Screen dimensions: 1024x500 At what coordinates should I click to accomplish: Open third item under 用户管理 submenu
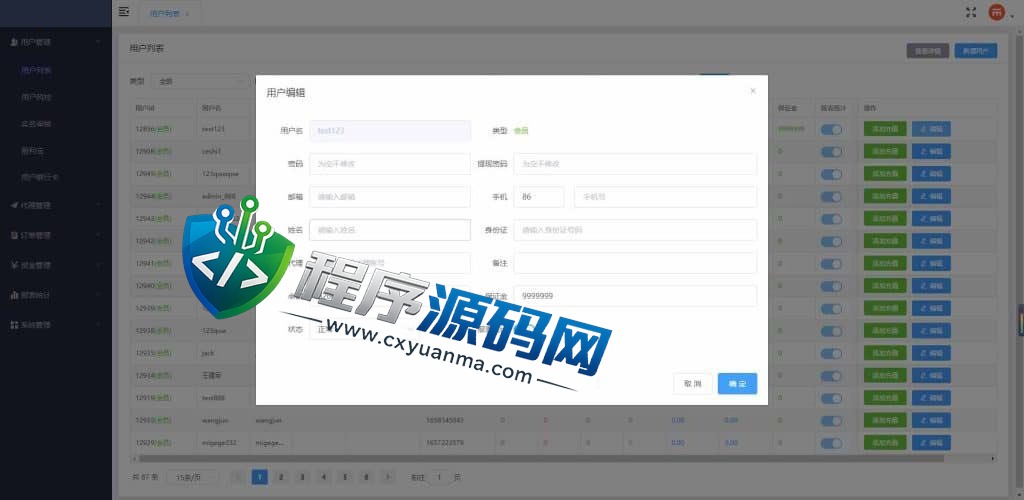(36, 124)
